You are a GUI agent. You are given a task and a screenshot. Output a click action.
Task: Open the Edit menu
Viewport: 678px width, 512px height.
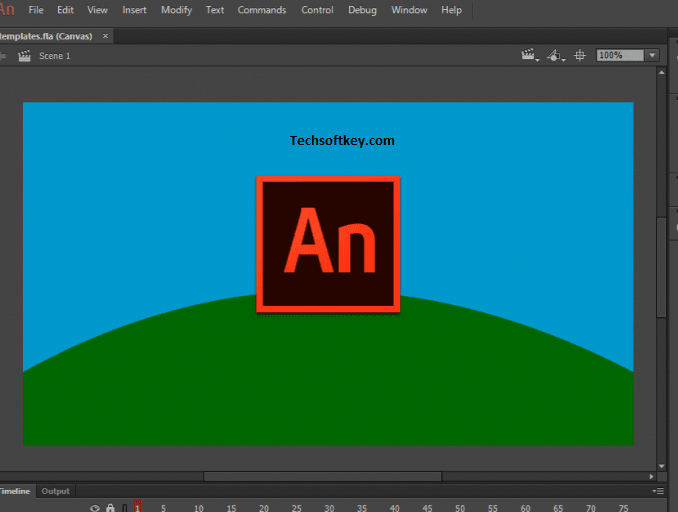click(65, 10)
